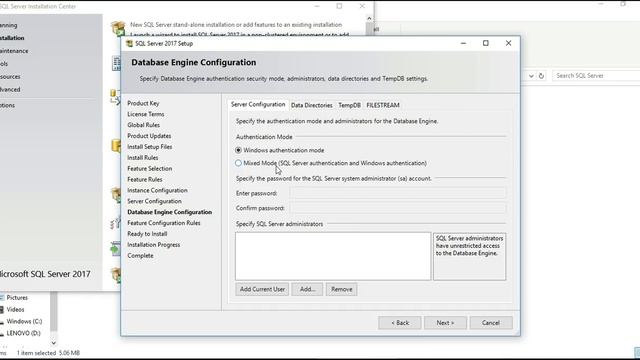Click Installation Progress step

(153, 244)
